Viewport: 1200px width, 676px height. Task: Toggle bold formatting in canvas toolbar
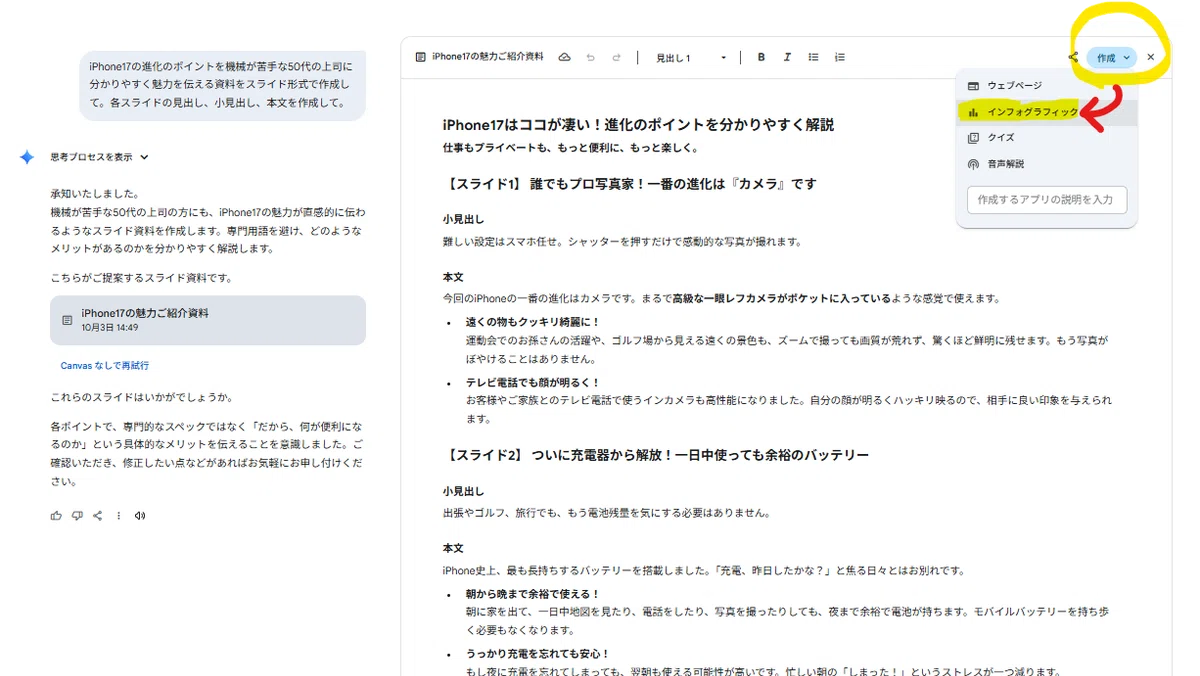pyautogui.click(x=761, y=58)
